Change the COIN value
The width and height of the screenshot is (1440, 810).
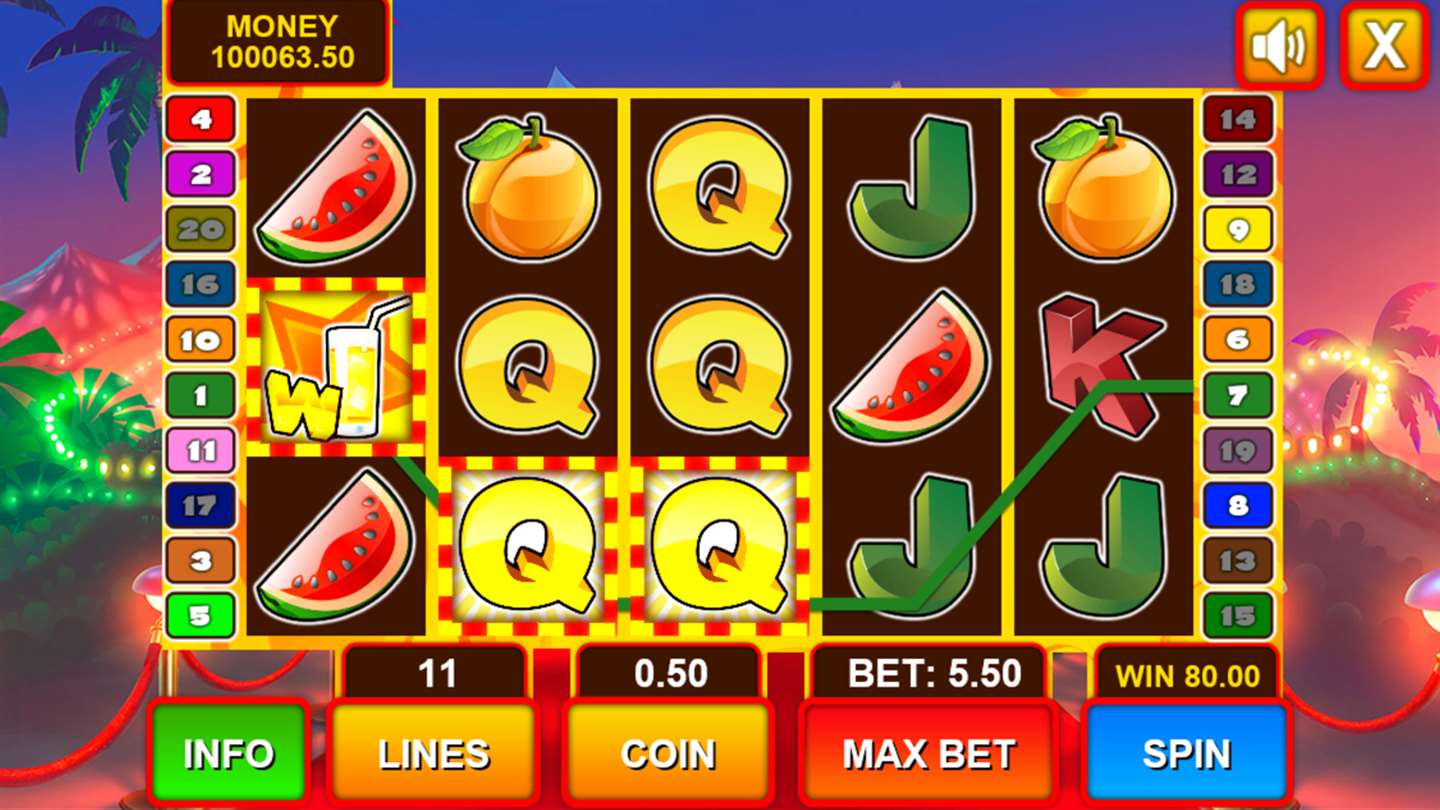(x=668, y=753)
